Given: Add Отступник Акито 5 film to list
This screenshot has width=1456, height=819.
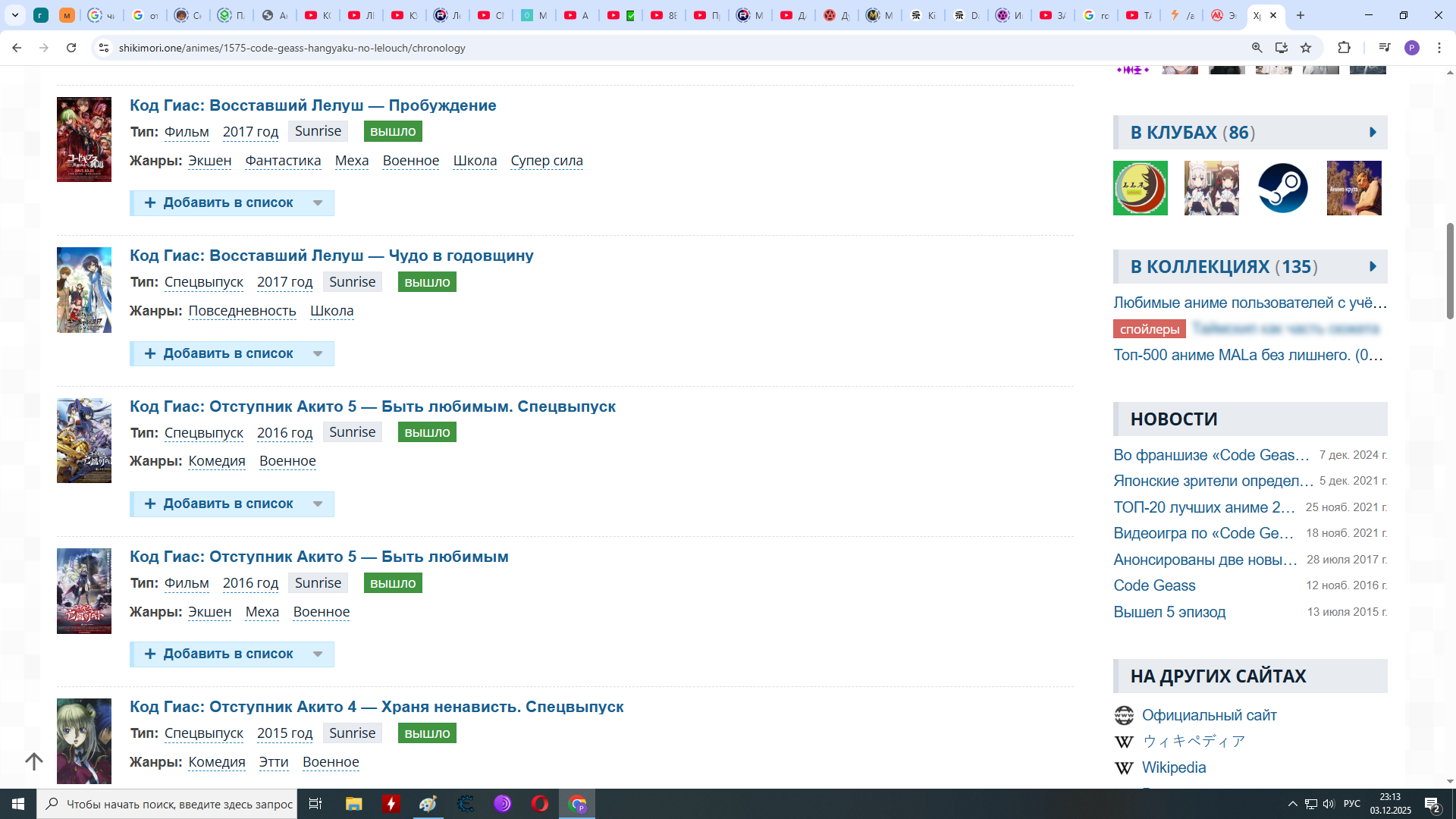Looking at the screenshot, I should [x=218, y=654].
